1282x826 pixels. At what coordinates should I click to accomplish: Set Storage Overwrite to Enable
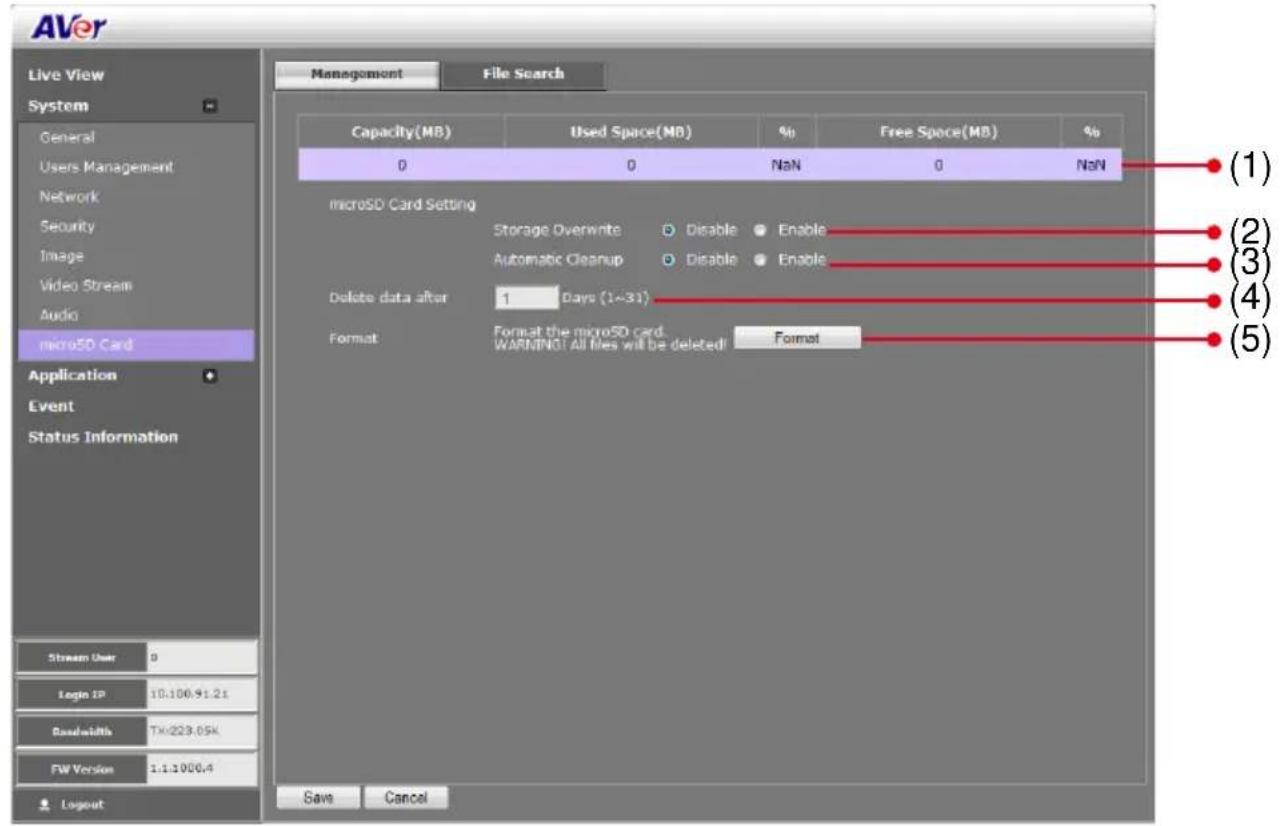pos(761,230)
